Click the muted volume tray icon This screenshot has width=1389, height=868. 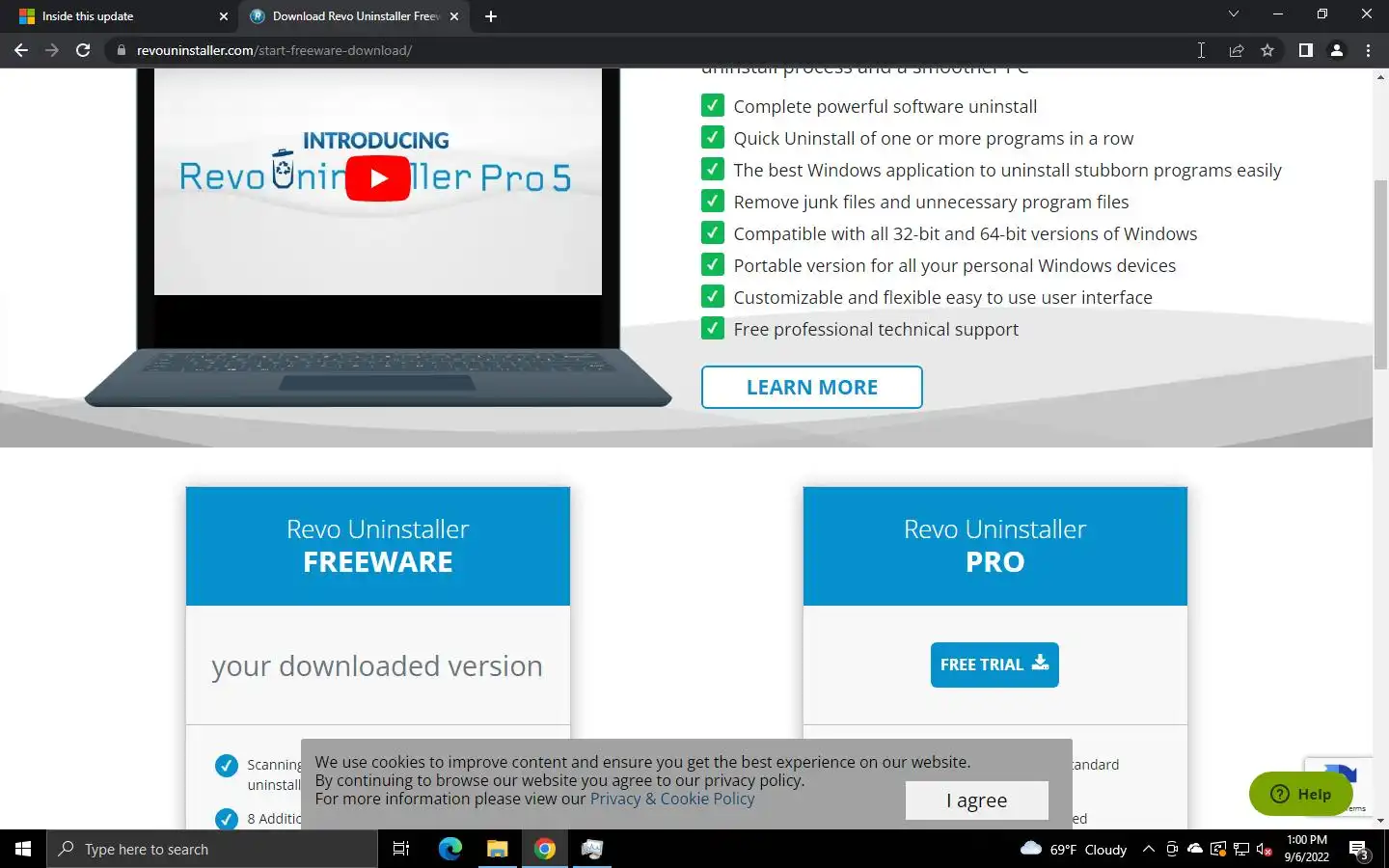(1265, 849)
